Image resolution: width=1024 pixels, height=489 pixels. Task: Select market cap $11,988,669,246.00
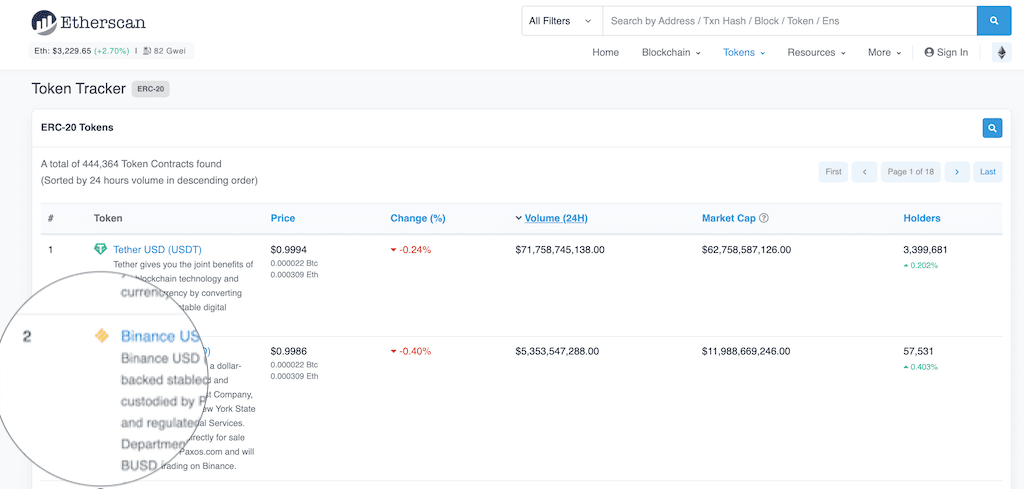(x=746, y=351)
